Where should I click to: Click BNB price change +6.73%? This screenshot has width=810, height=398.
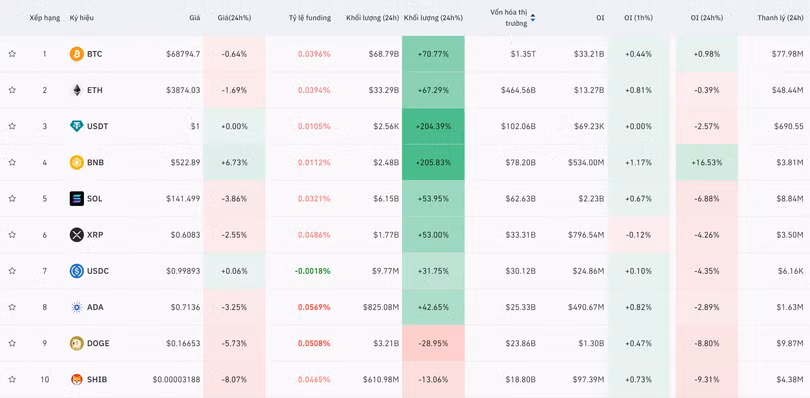[x=234, y=162]
